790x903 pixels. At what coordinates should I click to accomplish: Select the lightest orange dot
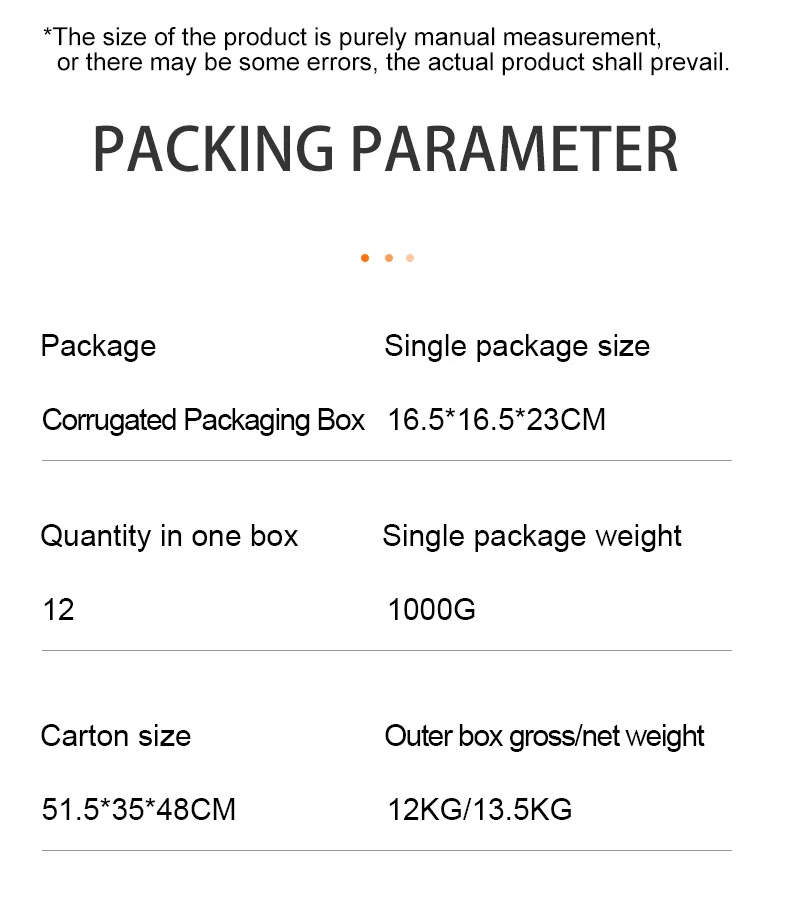[410, 258]
